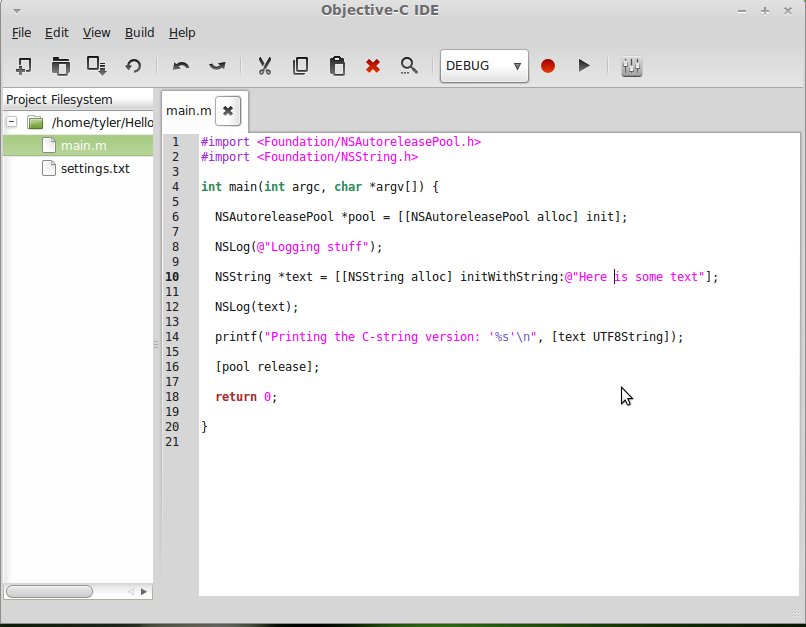Click the red X delete icon

(373, 66)
